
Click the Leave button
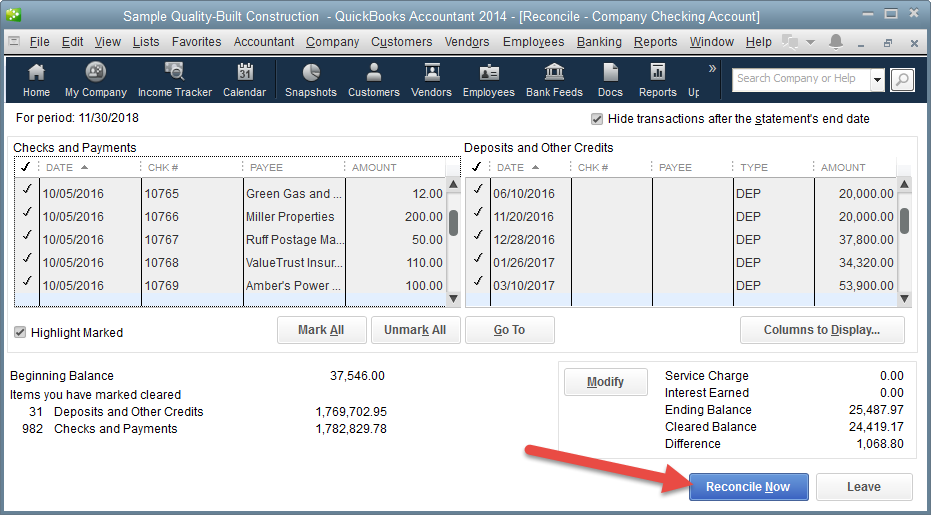(x=863, y=486)
